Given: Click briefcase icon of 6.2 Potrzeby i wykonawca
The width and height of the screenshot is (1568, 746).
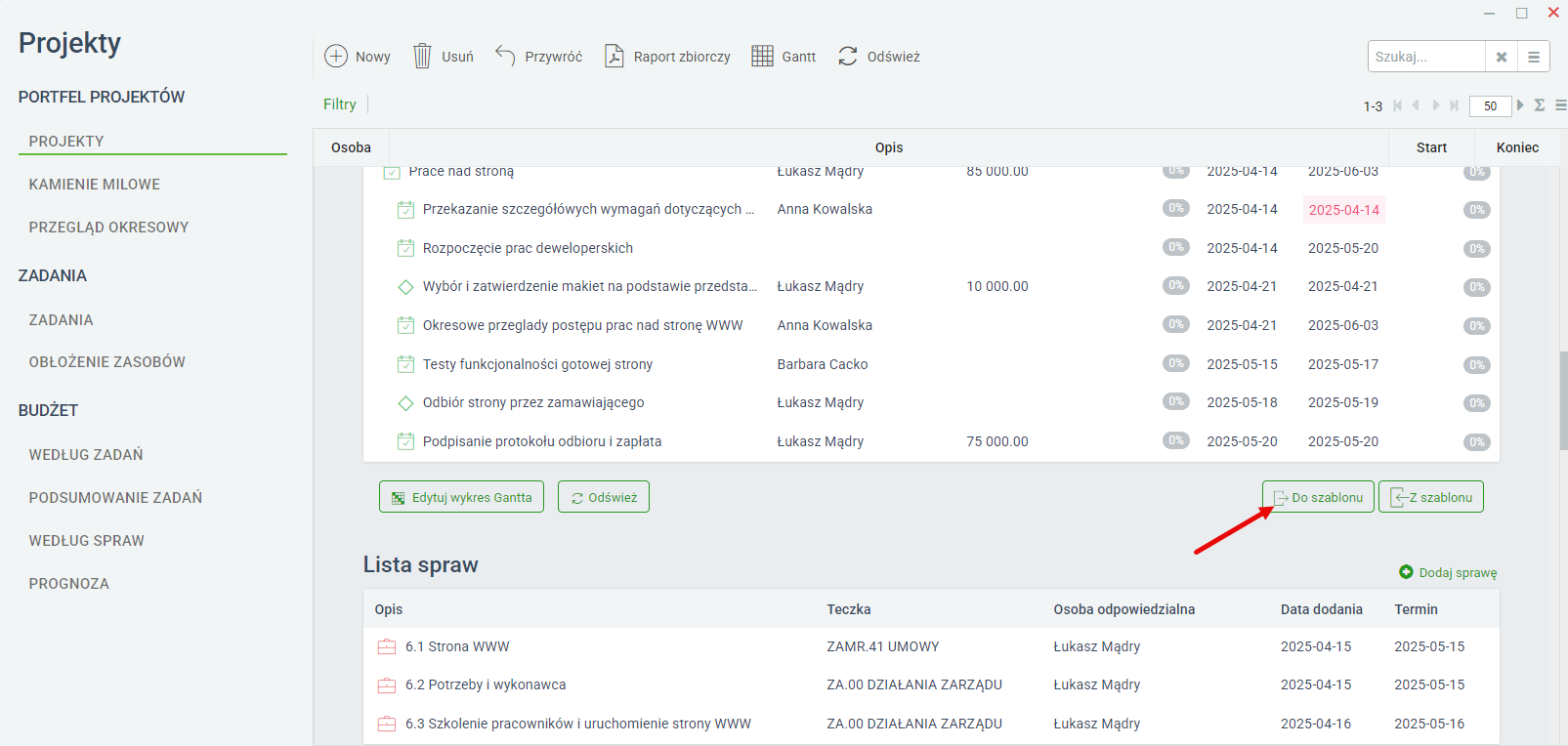Looking at the screenshot, I should coord(387,685).
